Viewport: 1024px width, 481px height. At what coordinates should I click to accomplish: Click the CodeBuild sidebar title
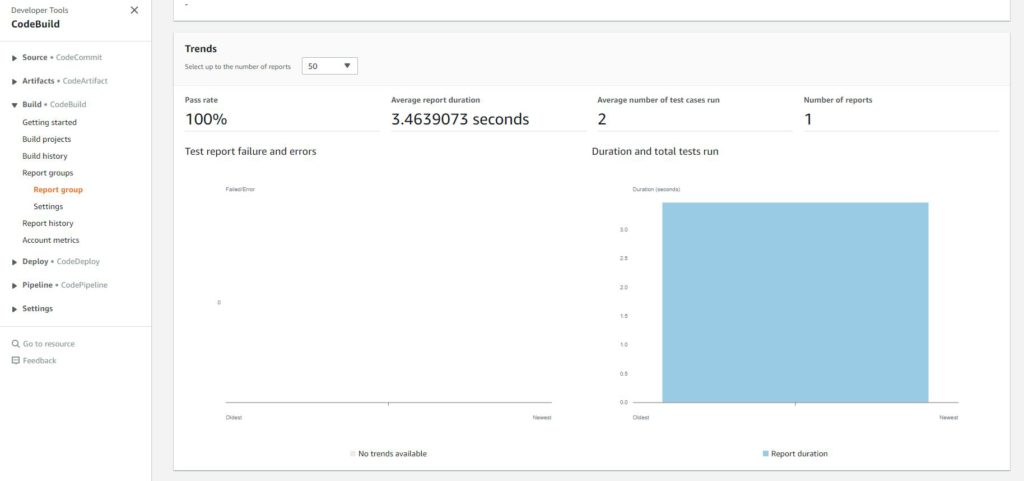35,24
